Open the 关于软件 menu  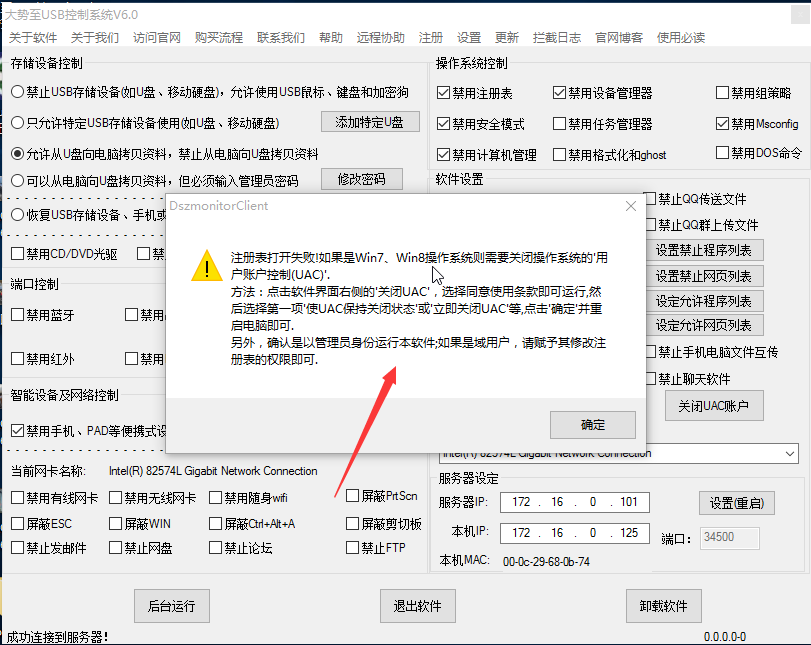coord(34,38)
